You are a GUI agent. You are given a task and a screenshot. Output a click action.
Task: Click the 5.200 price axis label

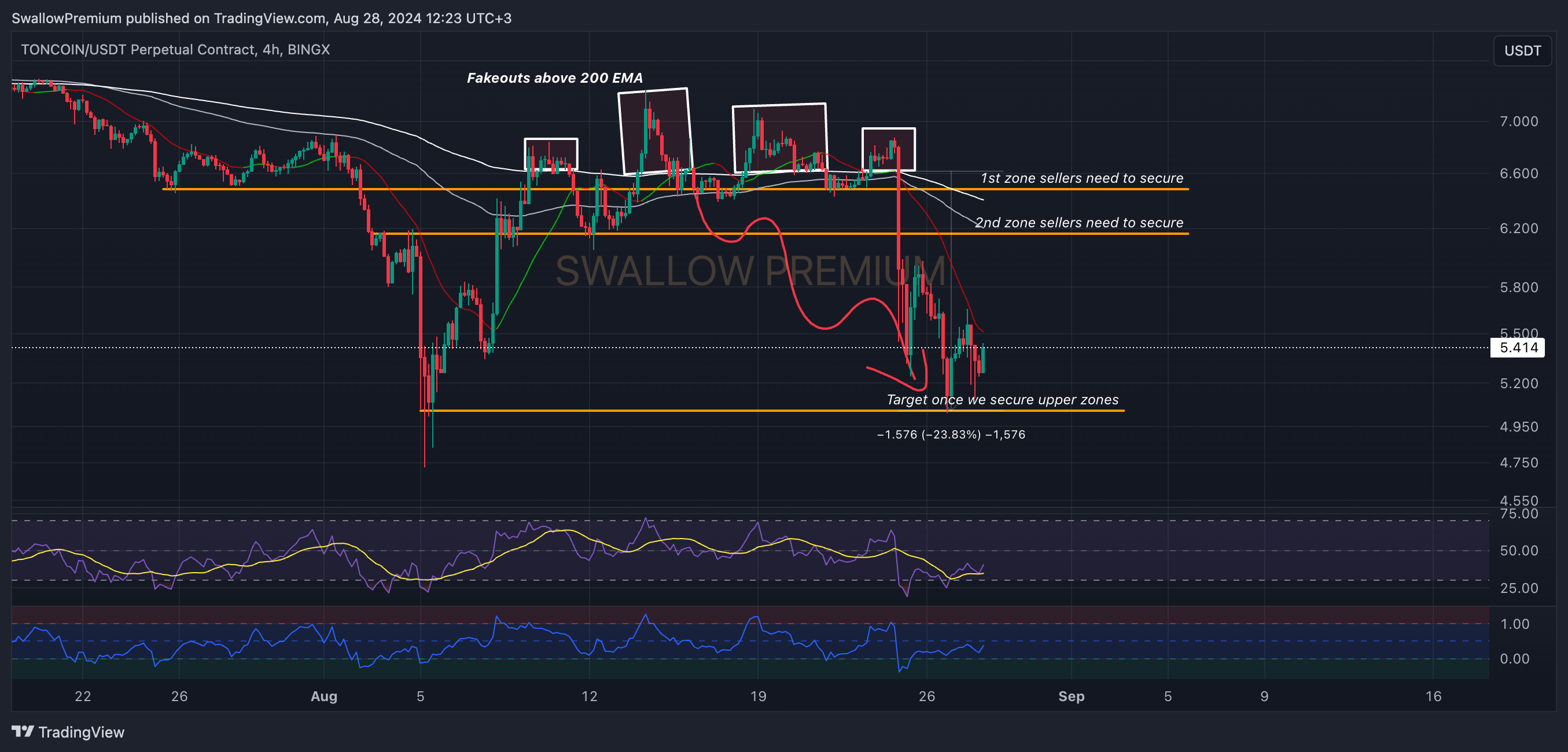click(x=1518, y=384)
